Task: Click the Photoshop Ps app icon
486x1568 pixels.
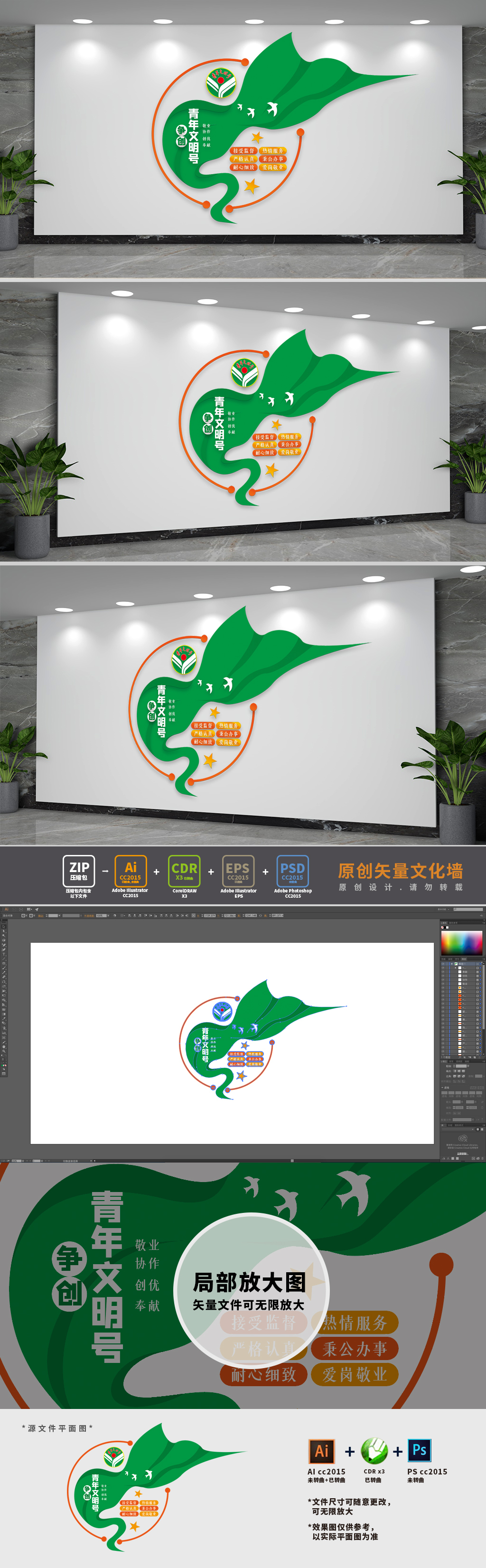Action: pyautogui.click(x=419, y=1451)
